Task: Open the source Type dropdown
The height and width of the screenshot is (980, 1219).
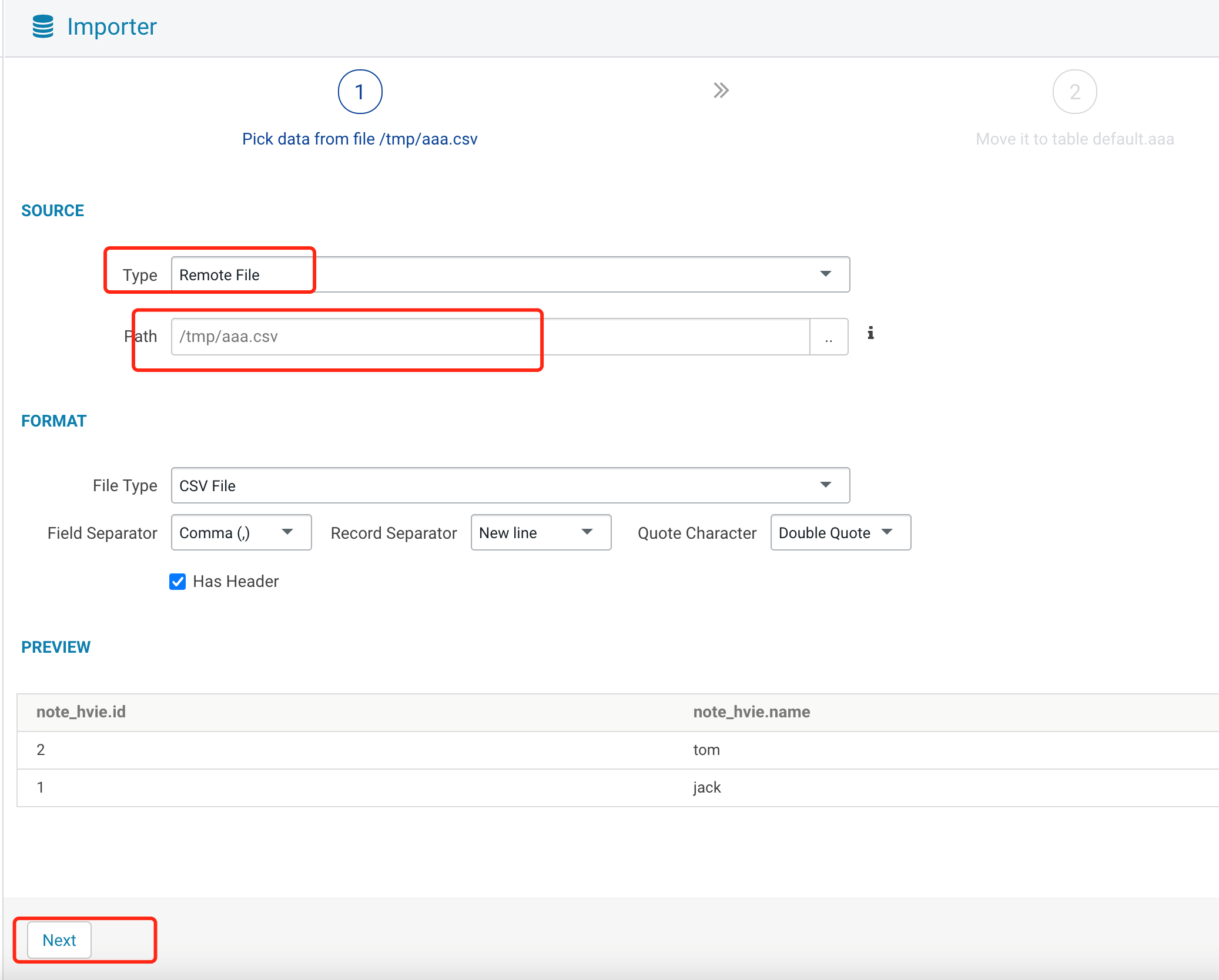Action: pyautogui.click(x=510, y=274)
